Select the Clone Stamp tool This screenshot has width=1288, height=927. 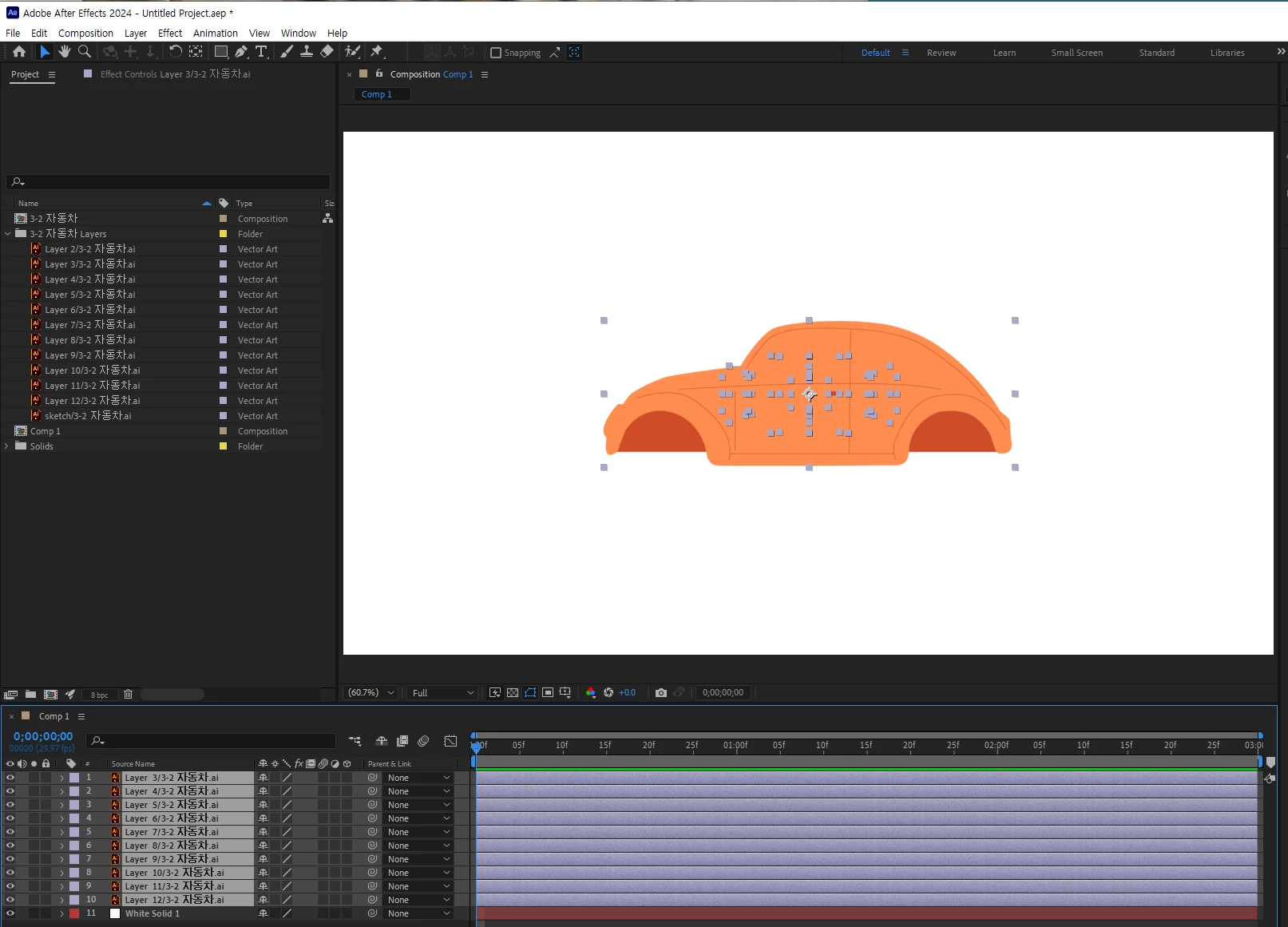[x=306, y=52]
